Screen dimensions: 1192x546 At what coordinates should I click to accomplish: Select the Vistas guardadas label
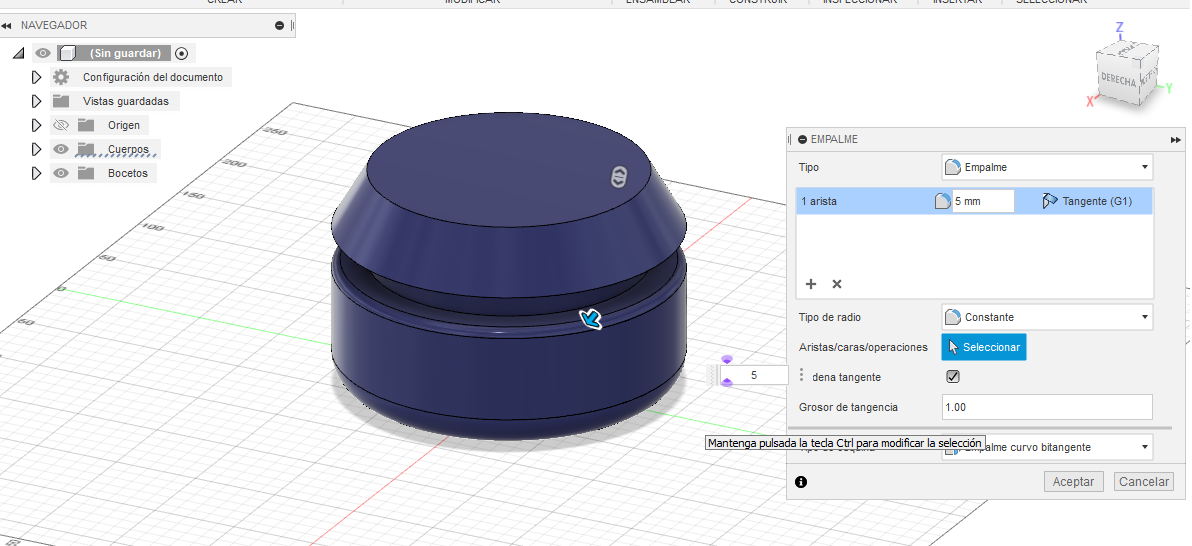pyautogui.click(x=125, y=101)
